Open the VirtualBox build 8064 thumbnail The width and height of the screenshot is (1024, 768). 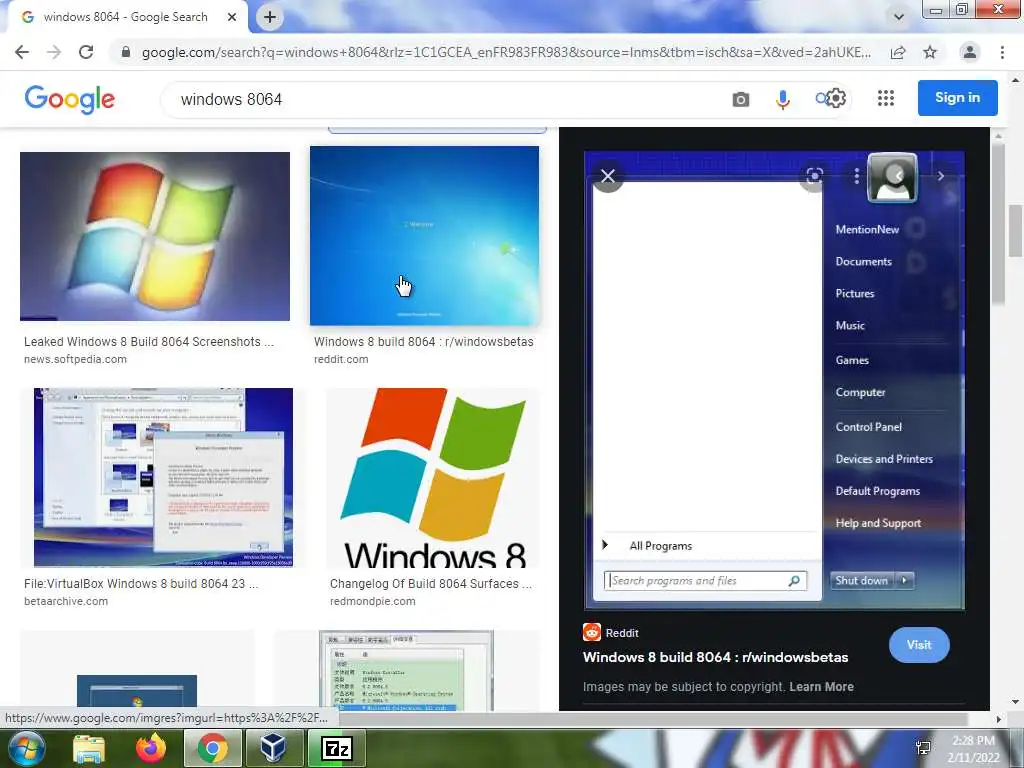tap(163, 477)
